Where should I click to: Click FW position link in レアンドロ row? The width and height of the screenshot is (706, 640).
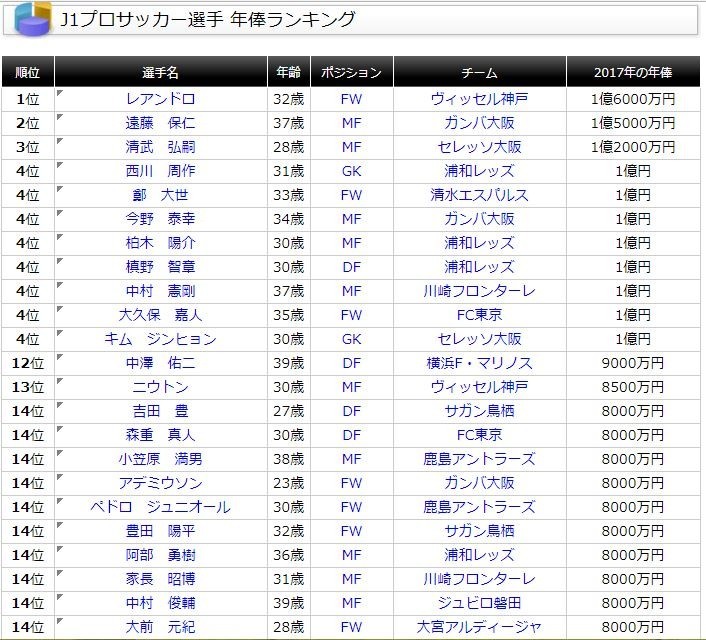(x=351, y=99)
